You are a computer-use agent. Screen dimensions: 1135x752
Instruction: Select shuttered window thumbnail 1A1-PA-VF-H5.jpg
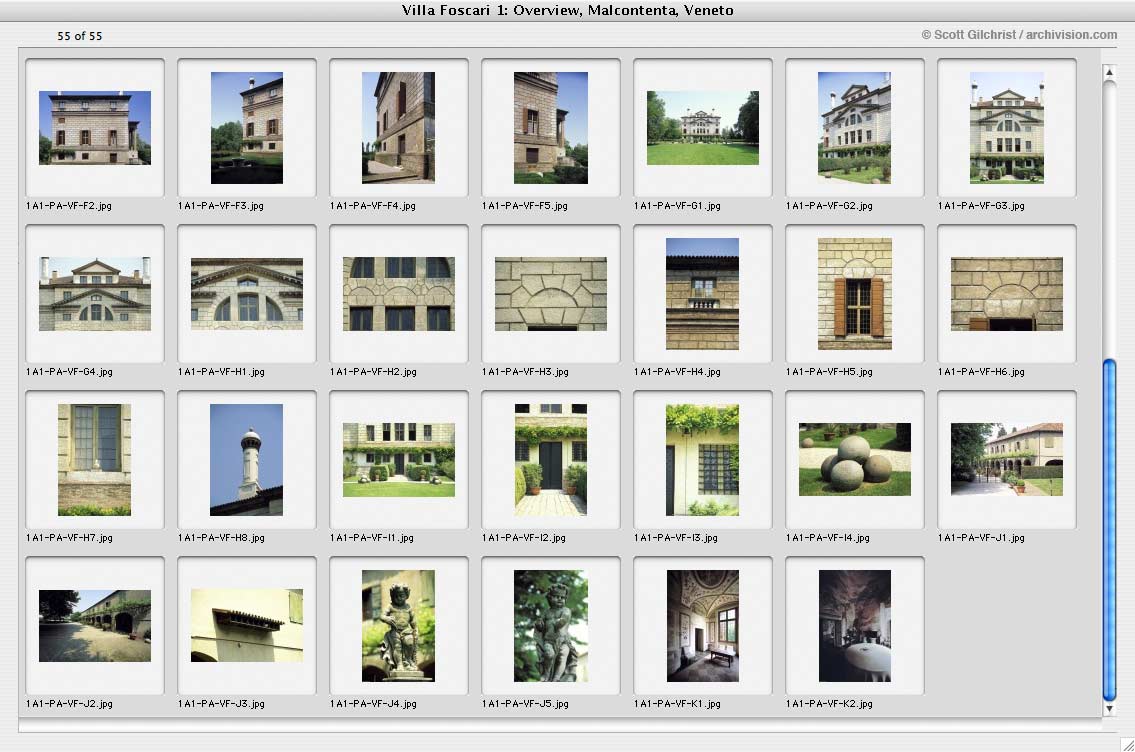pyautogui.click(x=855, y=294)
